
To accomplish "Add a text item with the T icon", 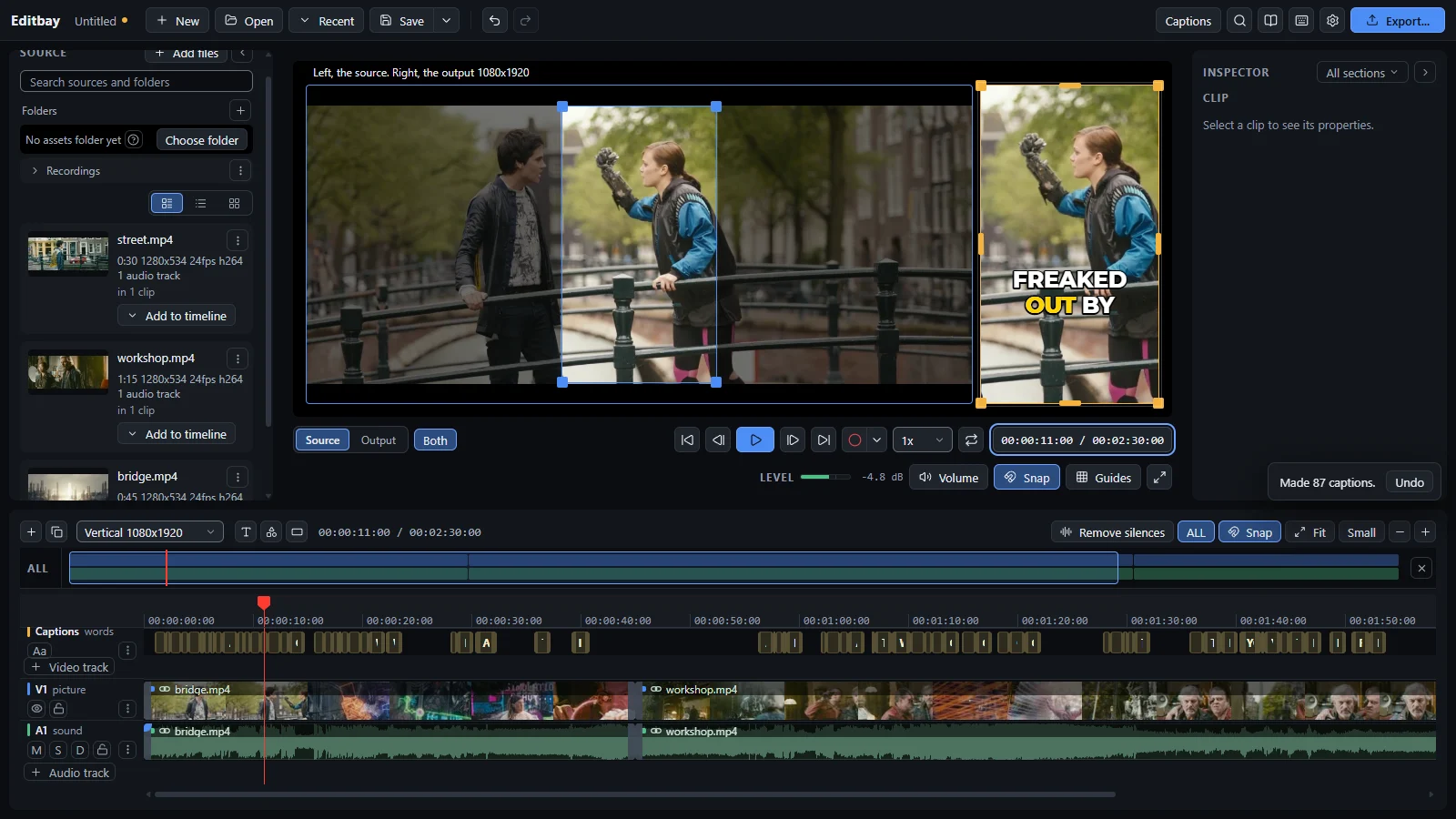I will click(246, 532).
